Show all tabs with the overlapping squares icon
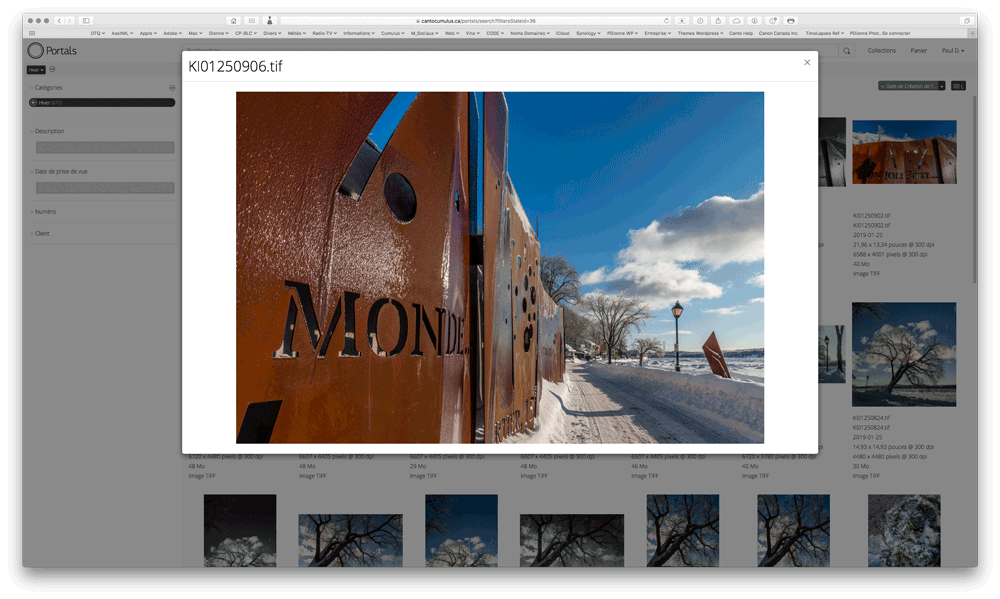Screen dimensions: 1000x599 (x=967, y=21)
